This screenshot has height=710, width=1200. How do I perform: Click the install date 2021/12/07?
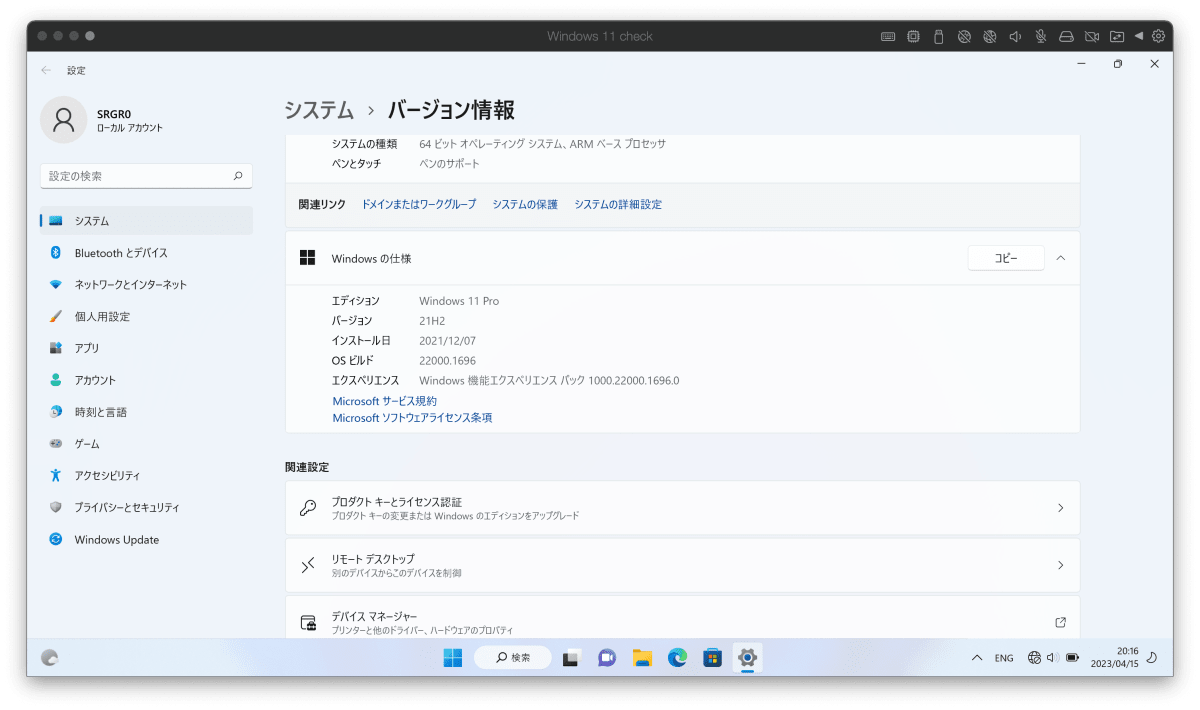(447, 341)
